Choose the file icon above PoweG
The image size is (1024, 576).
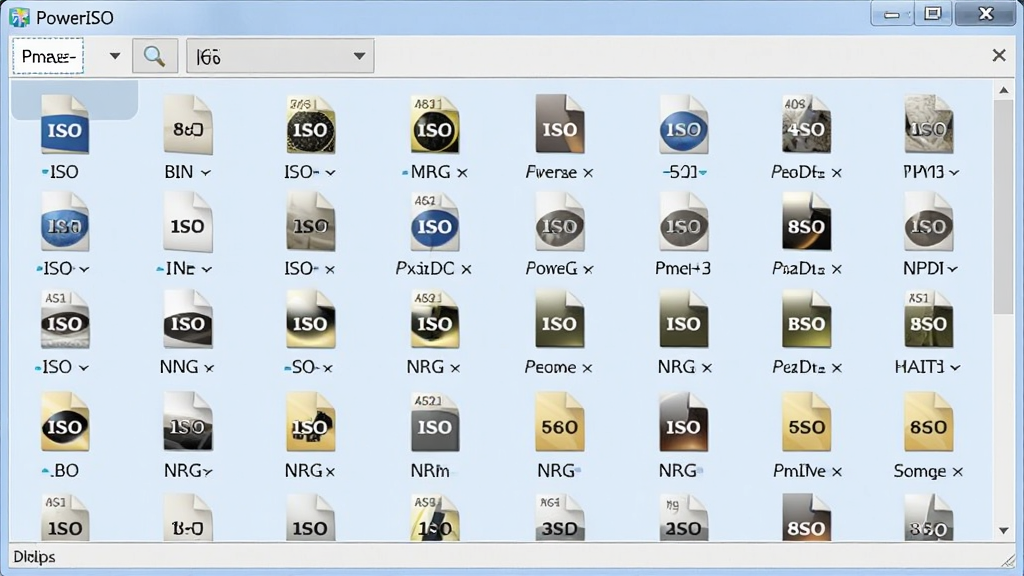click(560, 222)
